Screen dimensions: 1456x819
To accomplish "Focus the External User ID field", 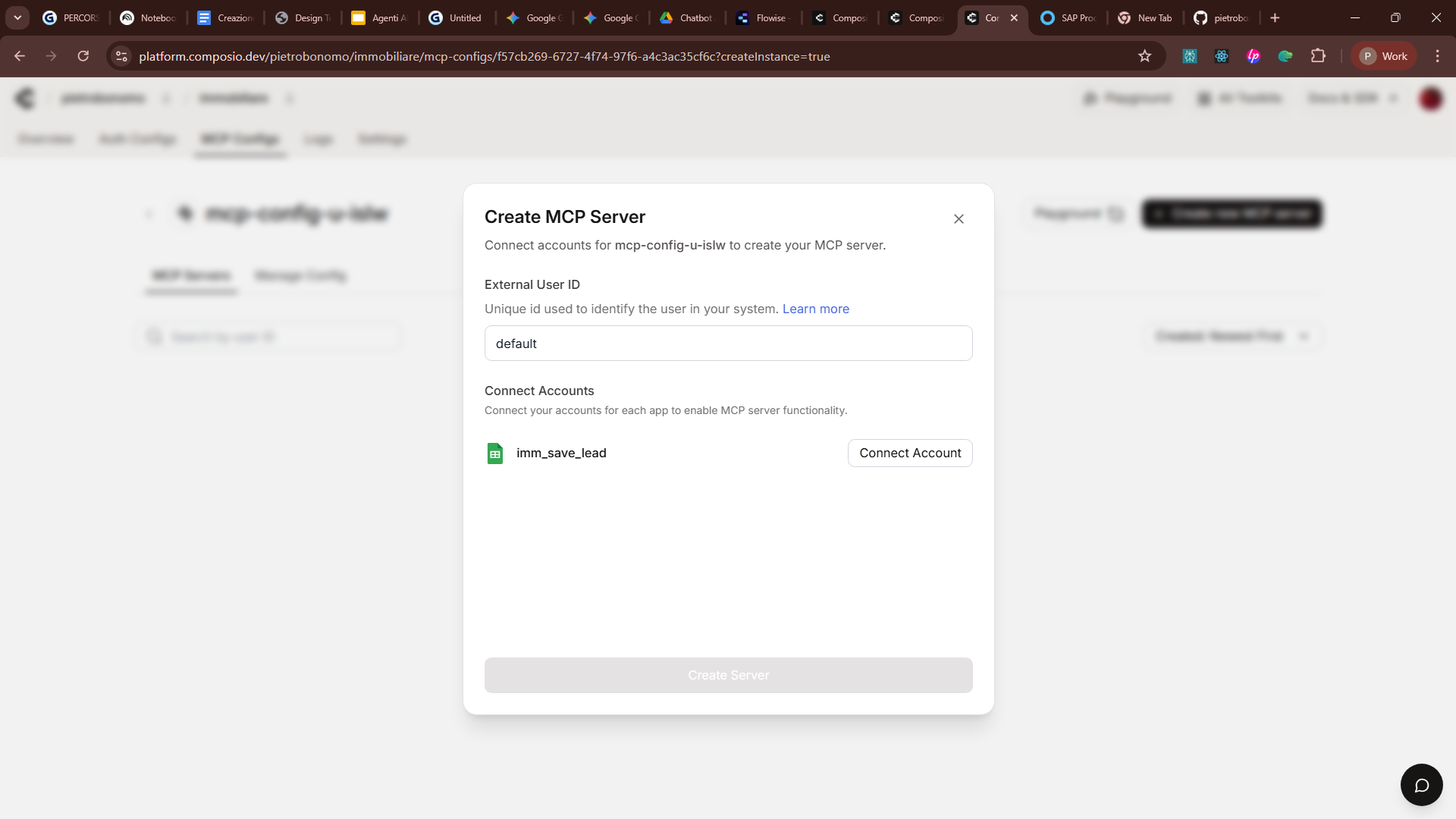I will (x=728, y=344).
